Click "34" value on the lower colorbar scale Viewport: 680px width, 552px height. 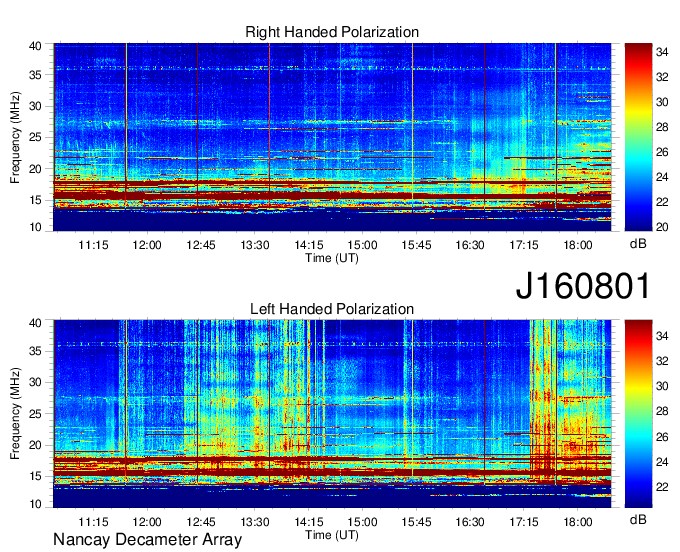point(662,336)
